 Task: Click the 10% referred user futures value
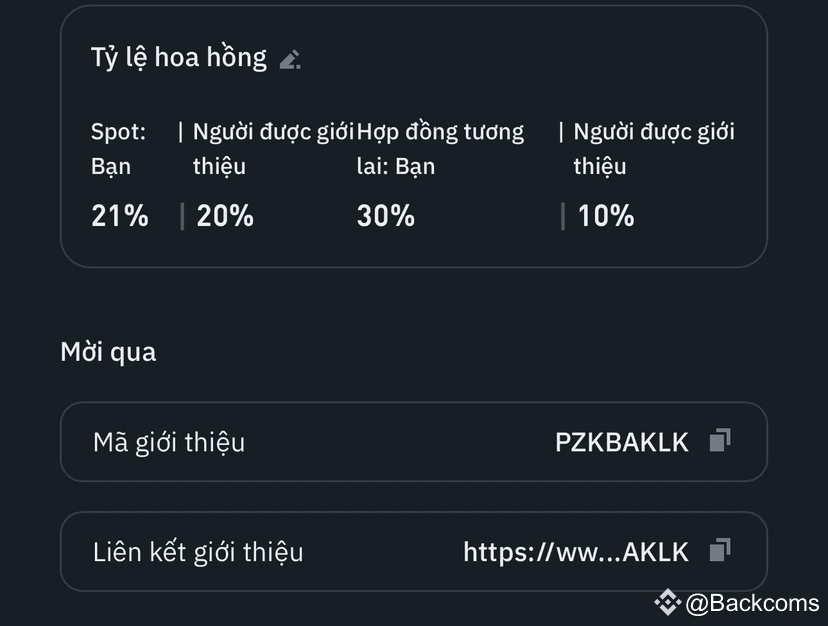(606, 216)
